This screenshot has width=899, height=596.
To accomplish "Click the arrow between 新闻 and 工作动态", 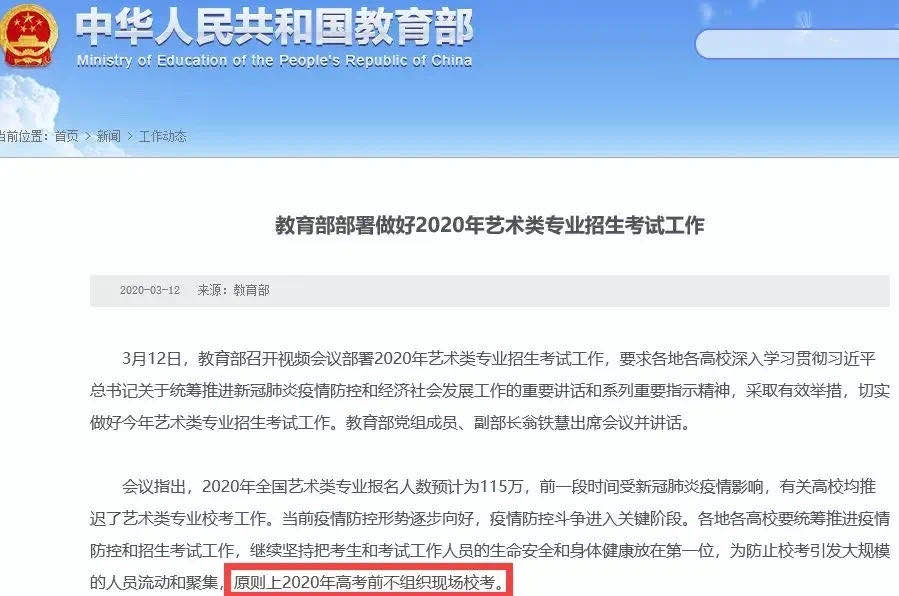I will (x=130, y=136).
